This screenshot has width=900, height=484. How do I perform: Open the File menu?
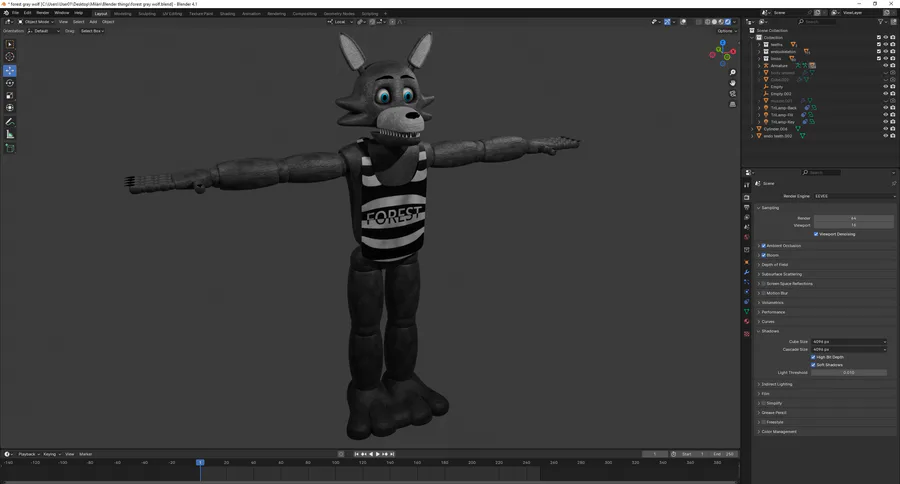click(x=15, y=13)
